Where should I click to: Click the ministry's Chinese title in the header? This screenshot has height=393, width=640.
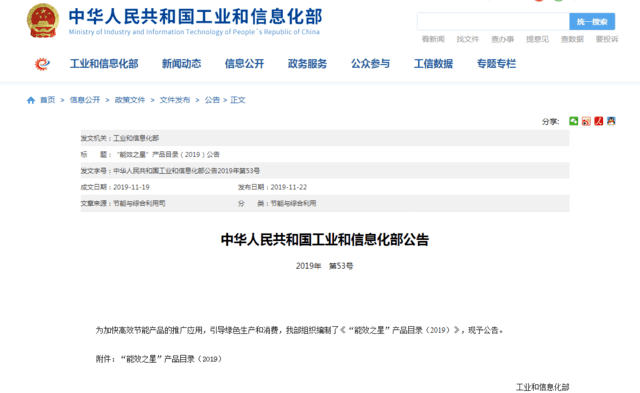pos(196,16)
